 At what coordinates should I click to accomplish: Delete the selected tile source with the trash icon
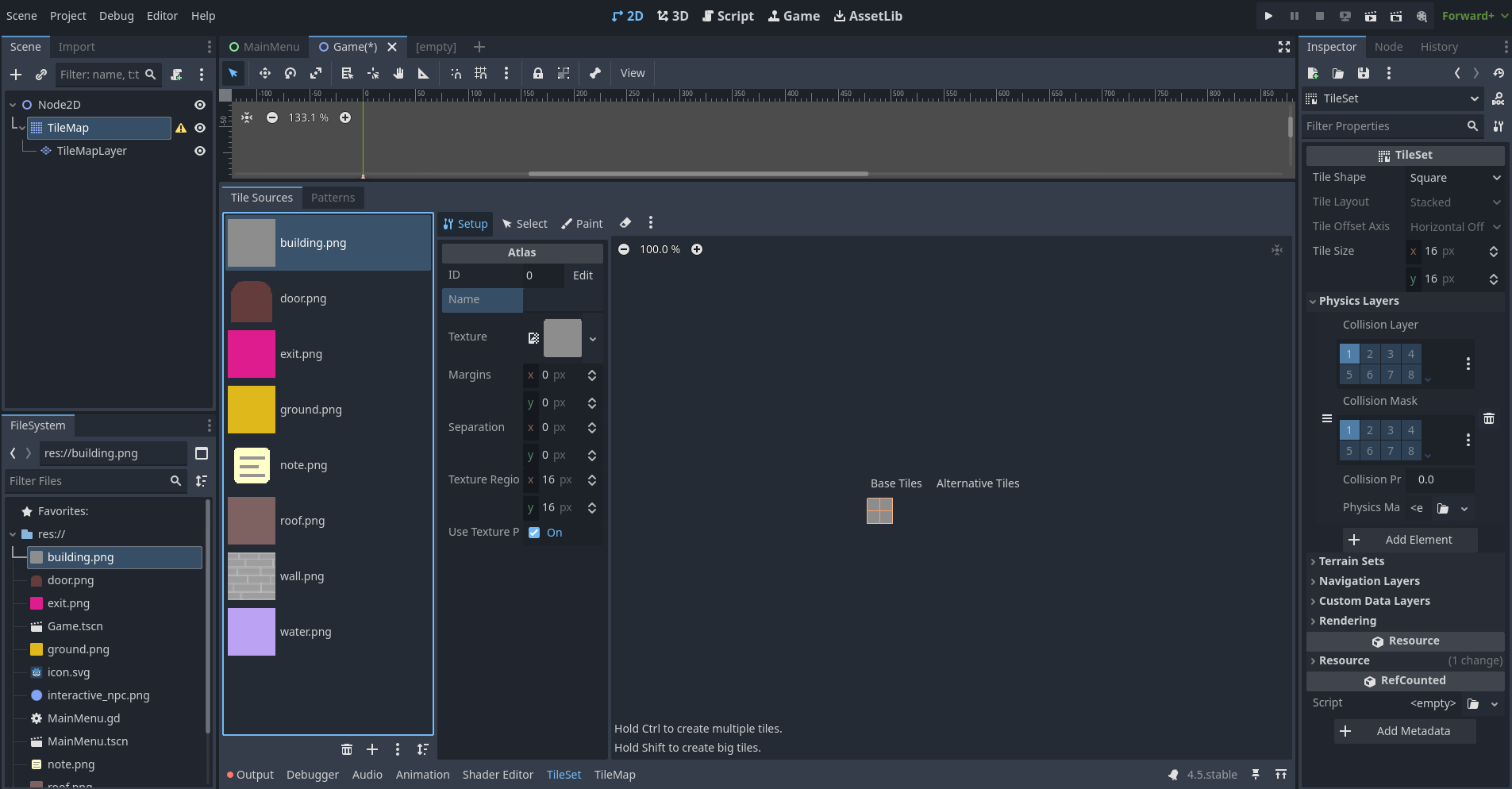(x=347, y=749)
